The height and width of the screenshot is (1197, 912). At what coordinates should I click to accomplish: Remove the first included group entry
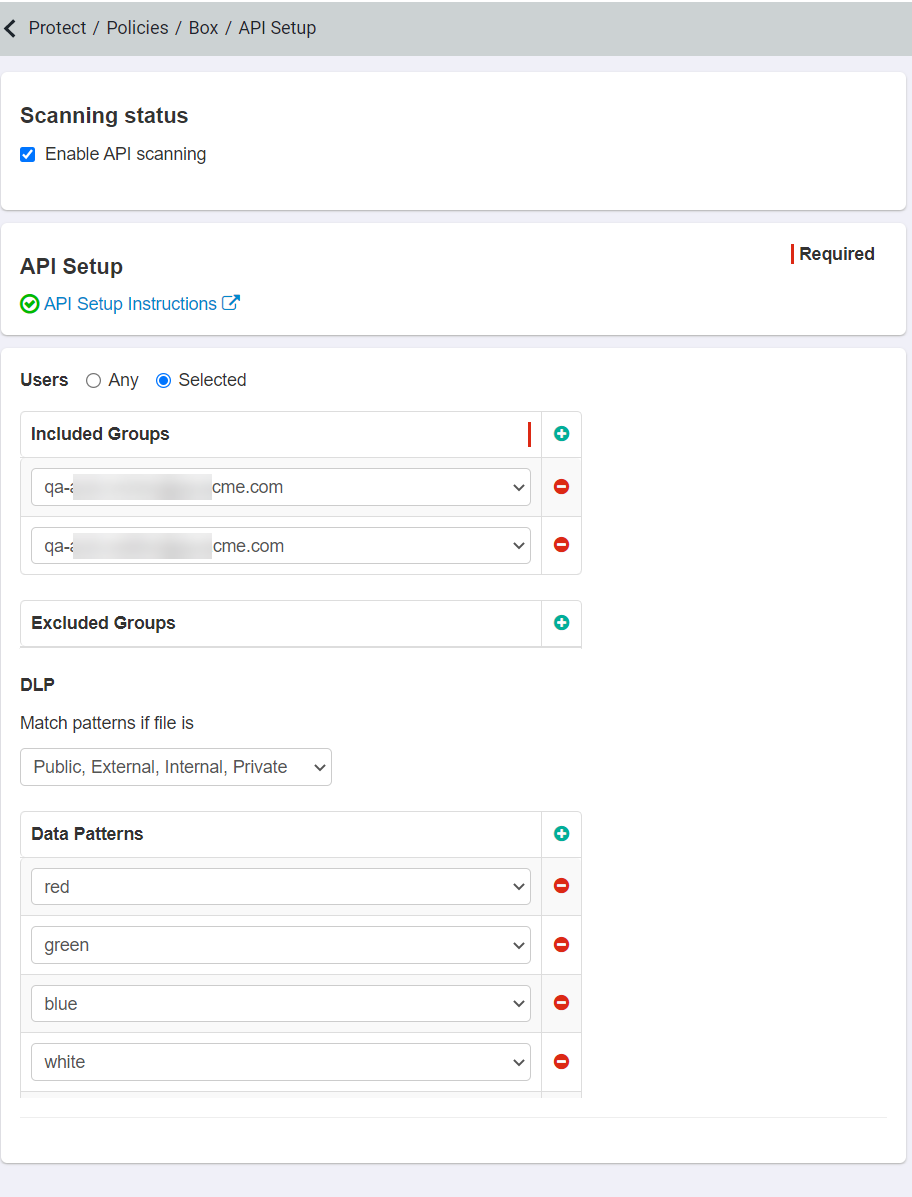coord(561,486)
